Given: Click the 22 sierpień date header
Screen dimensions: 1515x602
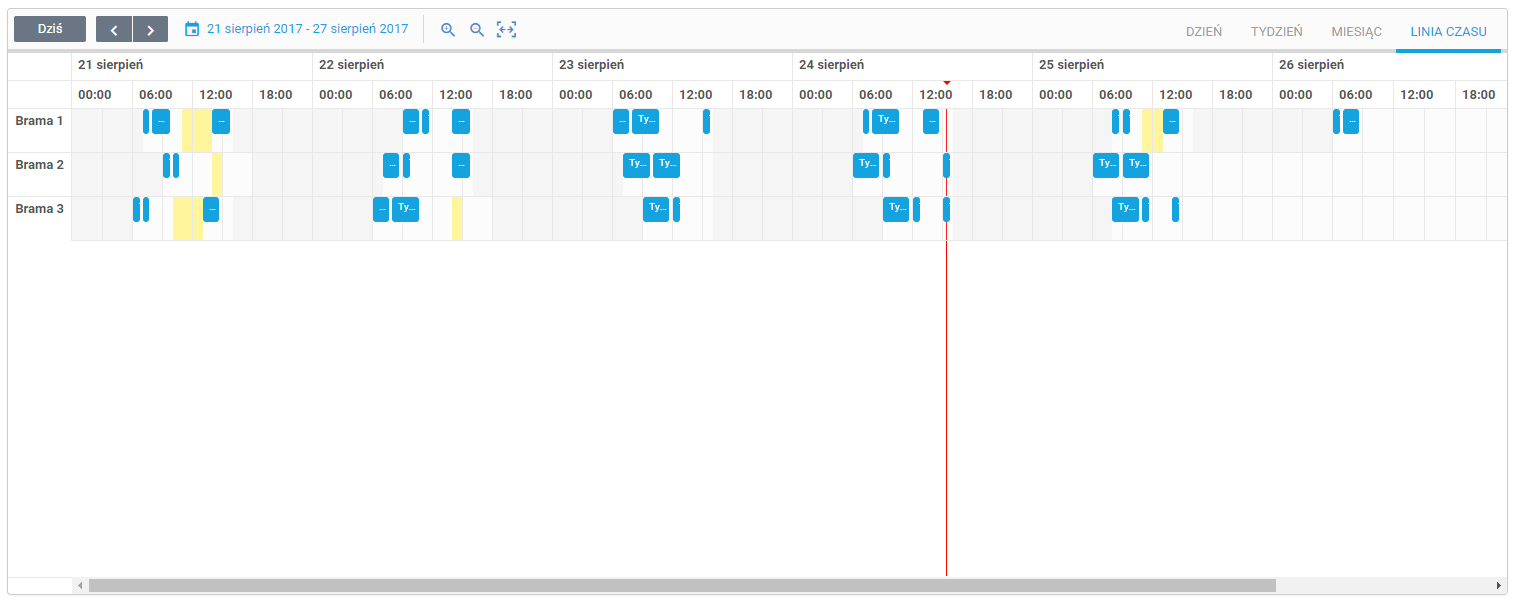Looking at the screenshot, I should [x=351, y=65].
